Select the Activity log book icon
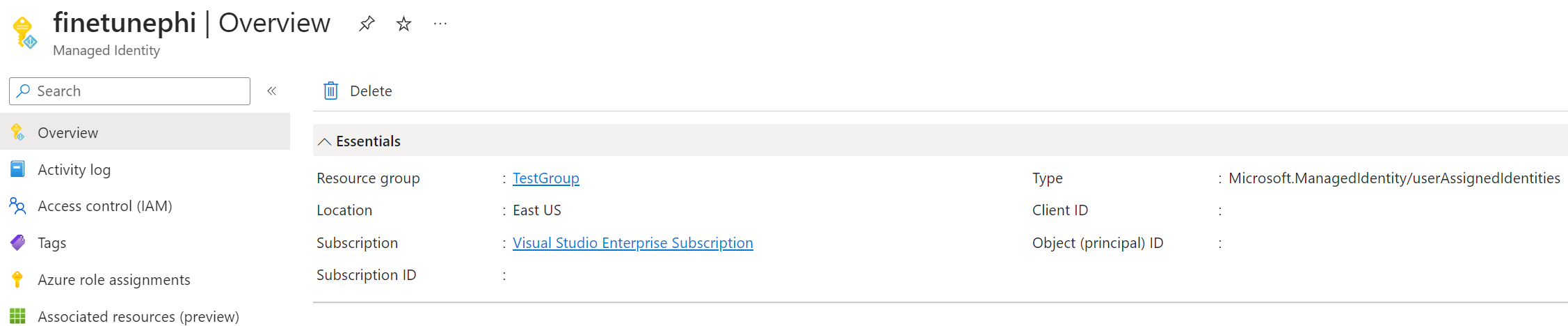 point(17,169)
